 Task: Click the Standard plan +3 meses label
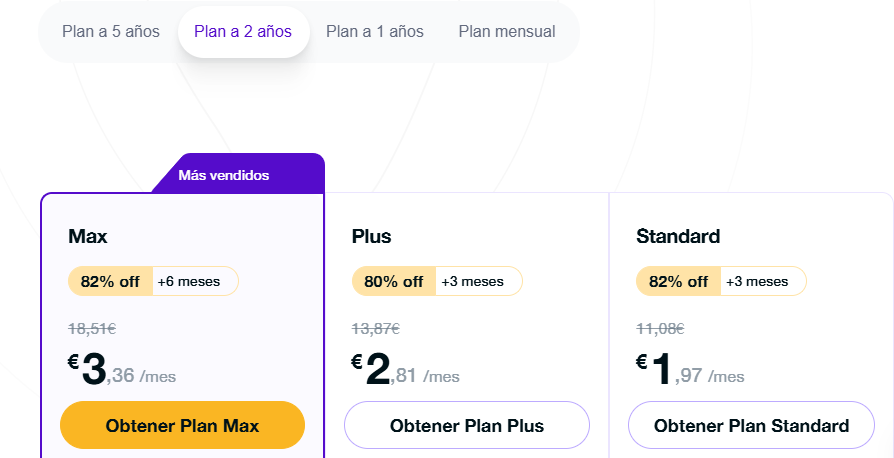click(x=757, y=282)
